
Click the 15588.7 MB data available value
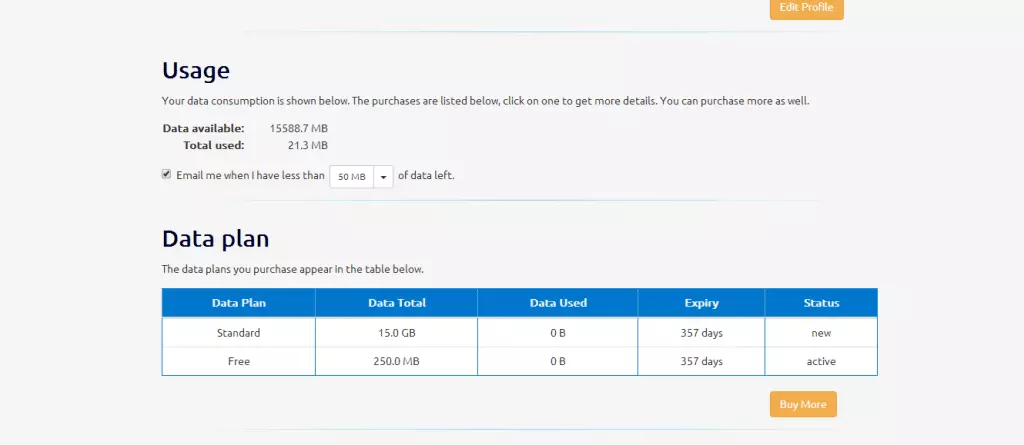pos(299,128)
